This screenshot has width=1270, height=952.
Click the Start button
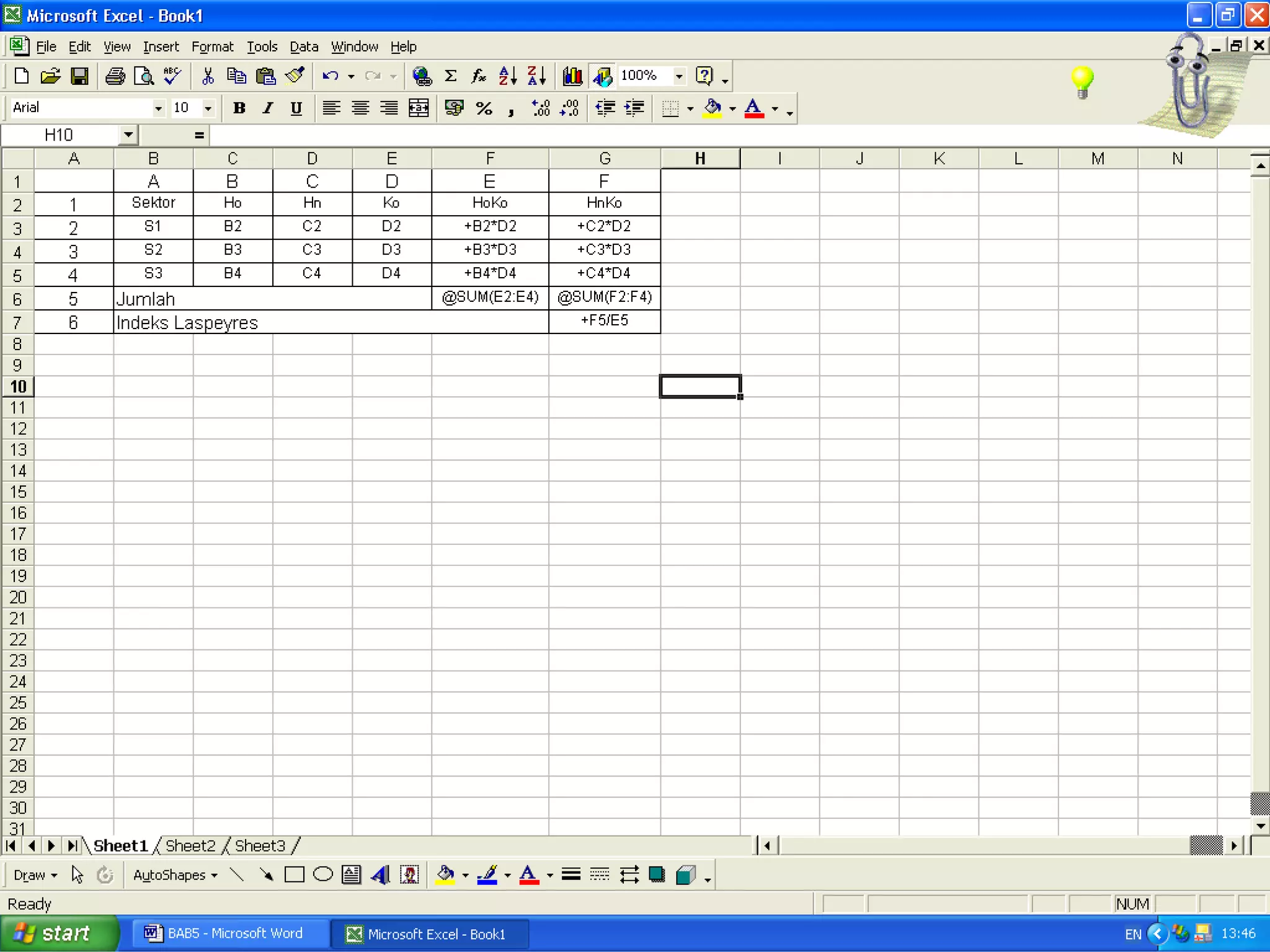[x=59, y=933]
